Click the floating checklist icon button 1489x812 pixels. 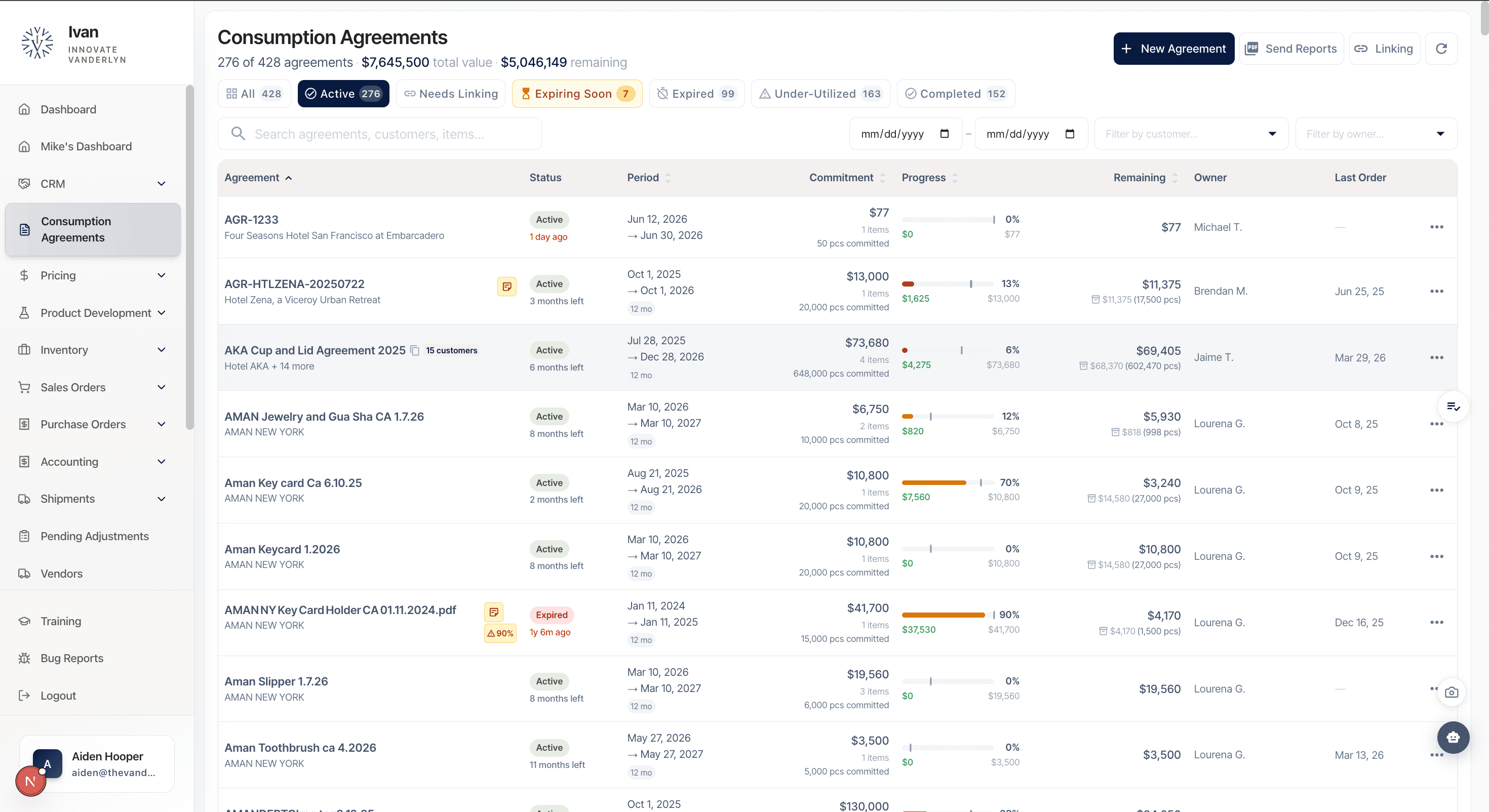pos(1453,407)
